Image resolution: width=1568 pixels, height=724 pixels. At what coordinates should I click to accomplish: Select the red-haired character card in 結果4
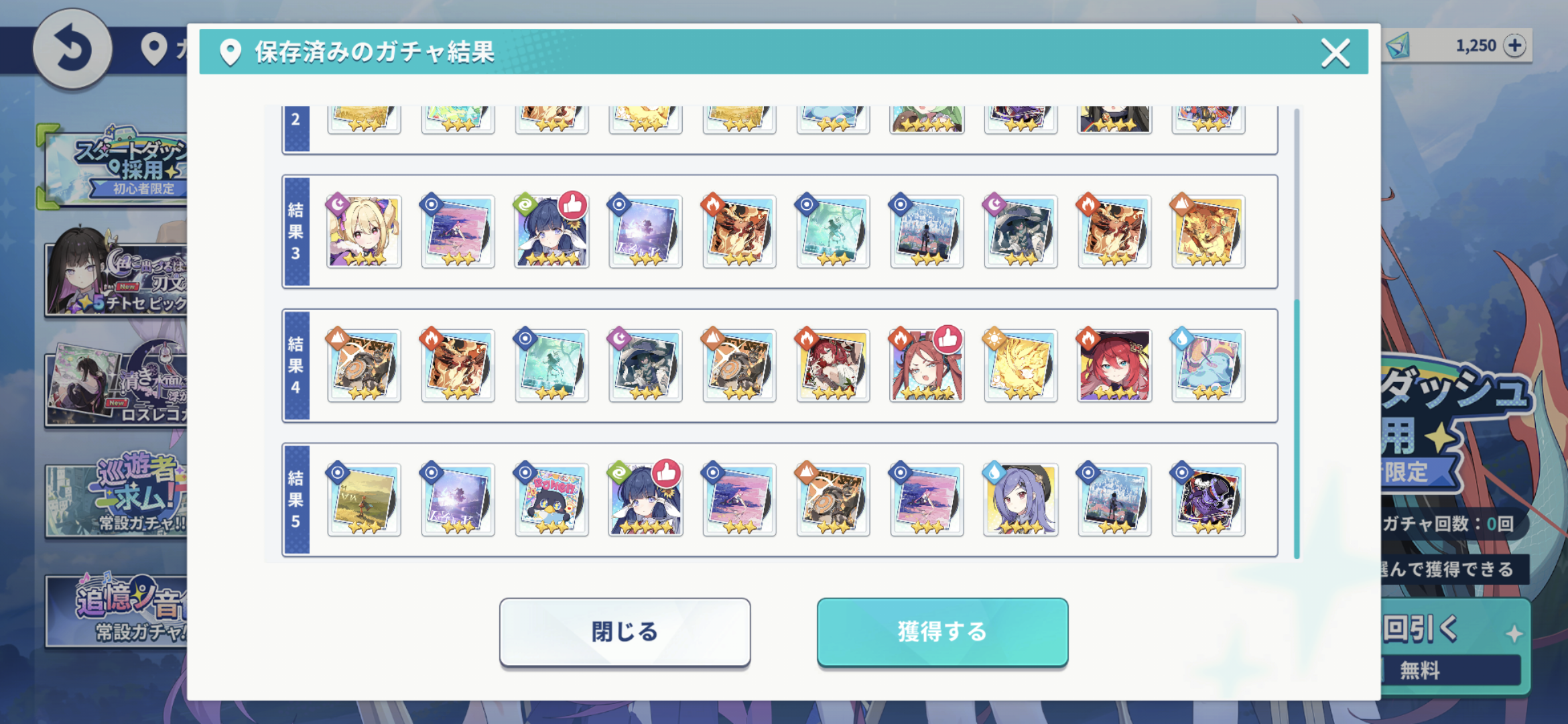click(x=1114, y=366)
